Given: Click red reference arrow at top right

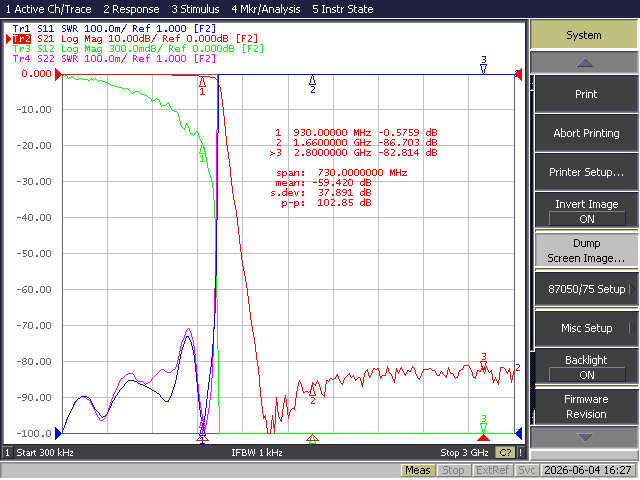Looking at the screenshot, I should coord(519,74).
